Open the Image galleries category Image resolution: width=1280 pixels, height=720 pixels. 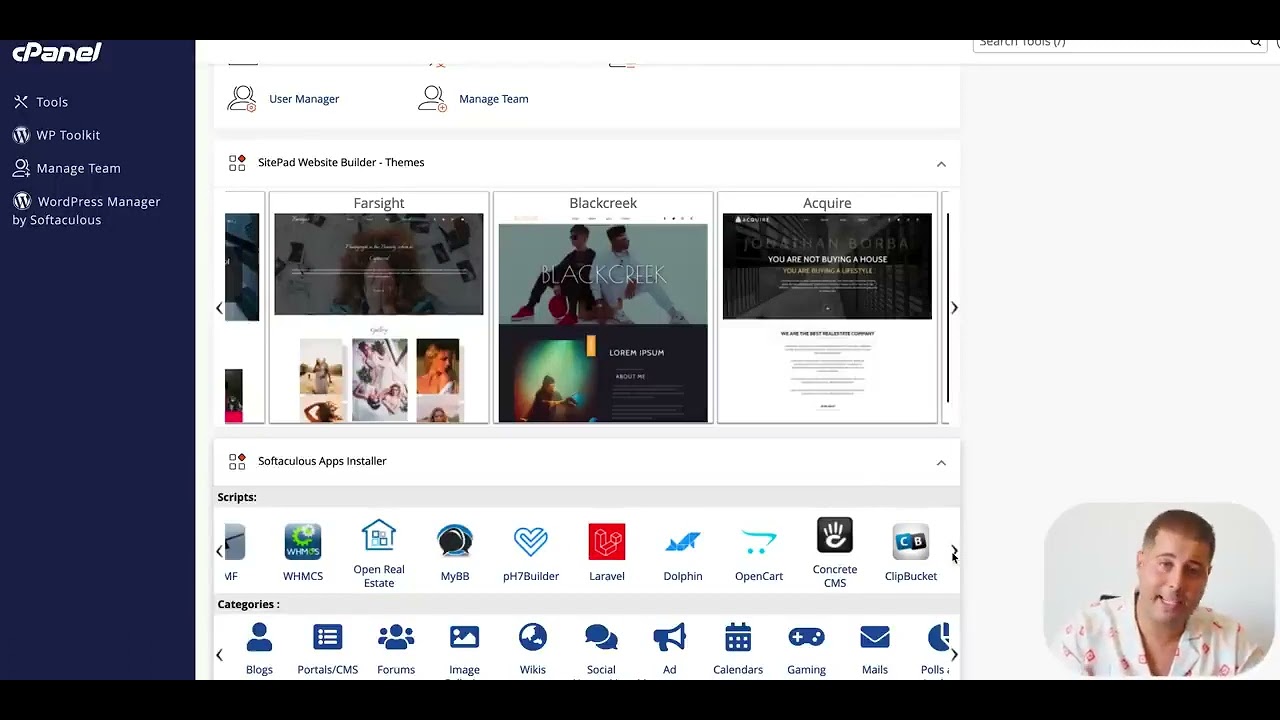pyautogui.click(x=464, y=651)
